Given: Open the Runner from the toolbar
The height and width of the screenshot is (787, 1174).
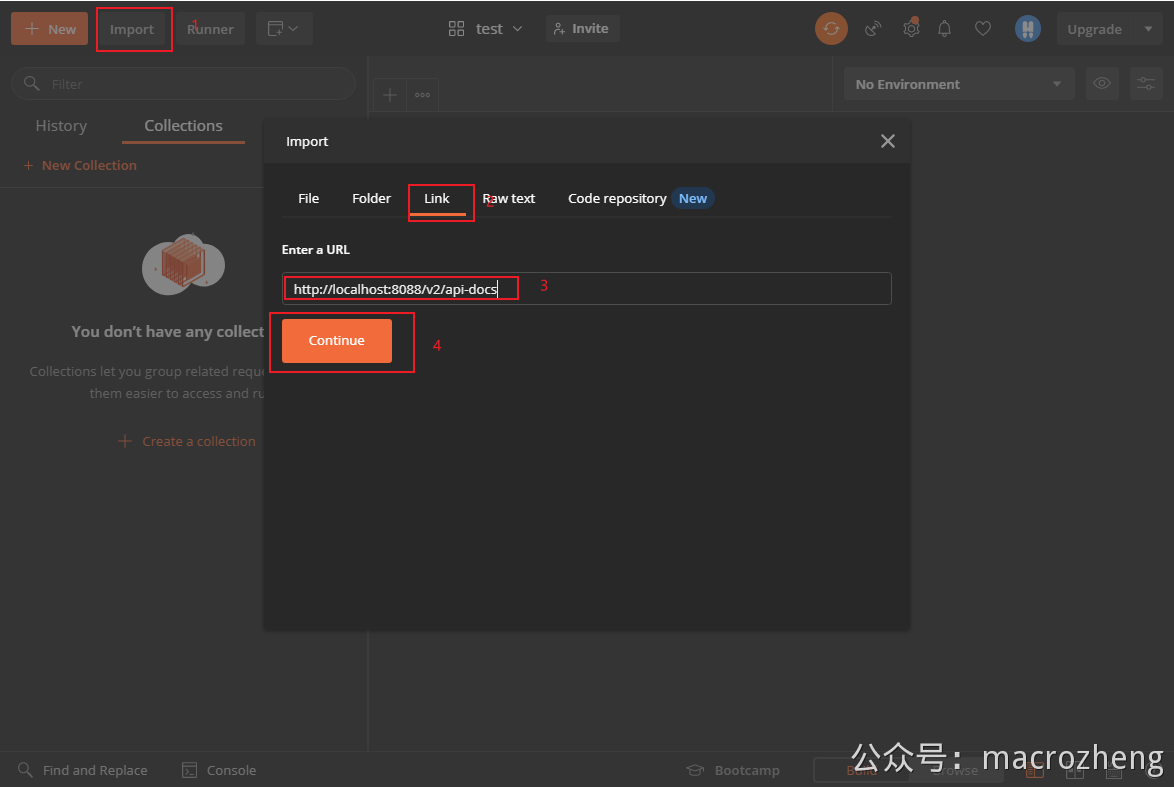Looking at the screenshot, I should pyautogui.click(x=210, y=29).
